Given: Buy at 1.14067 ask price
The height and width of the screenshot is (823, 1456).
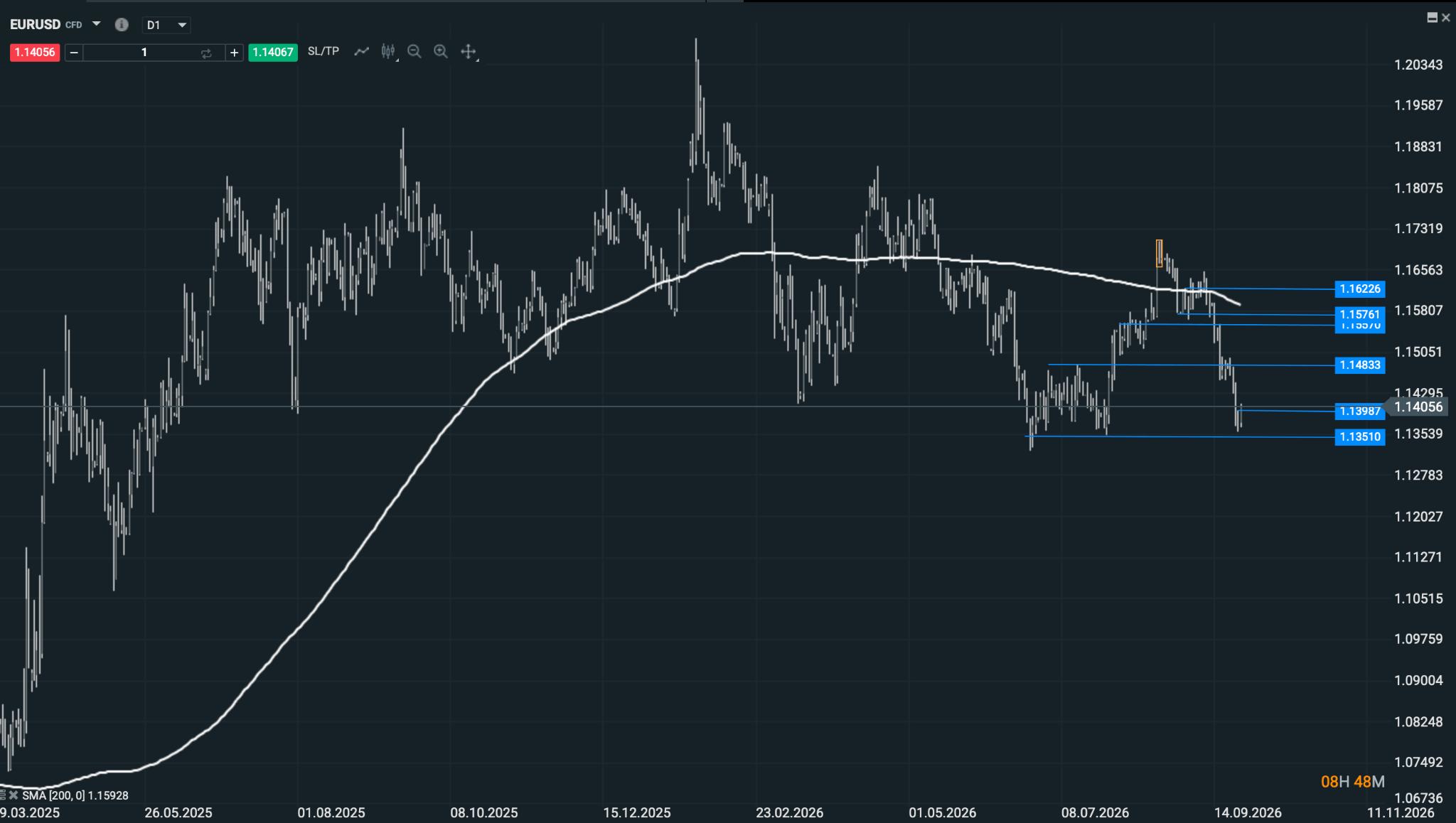Looking at the screenshot, I should point(273,53).
